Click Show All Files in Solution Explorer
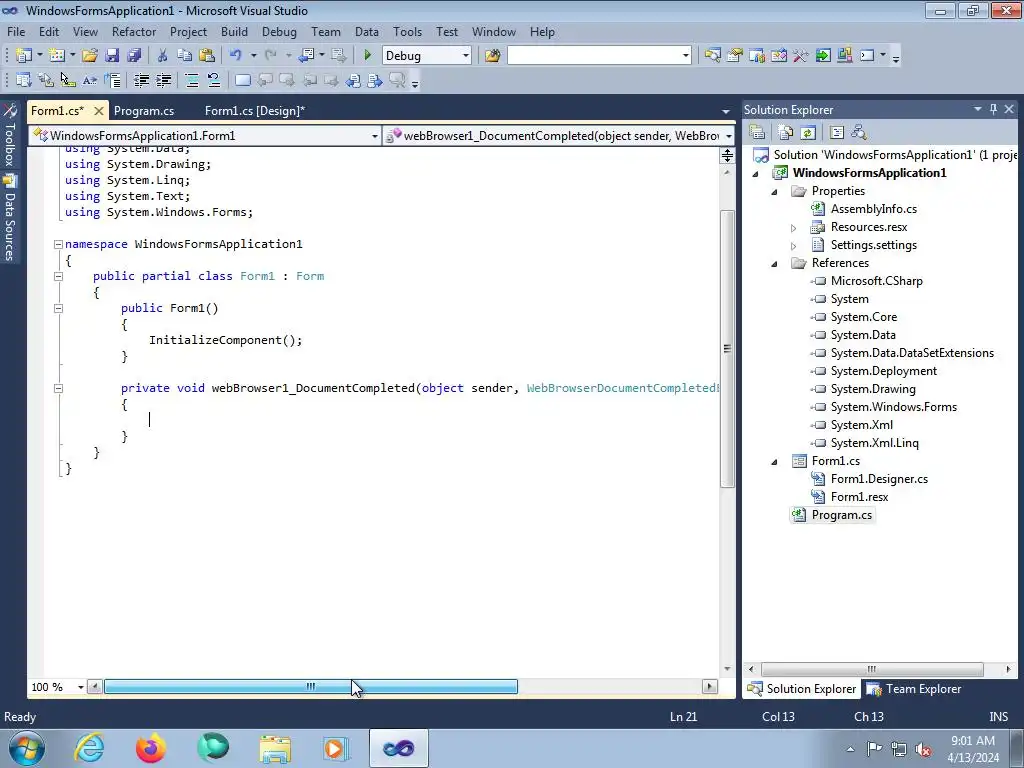This screenshot has height=768, width=1024. pos(786,133)
